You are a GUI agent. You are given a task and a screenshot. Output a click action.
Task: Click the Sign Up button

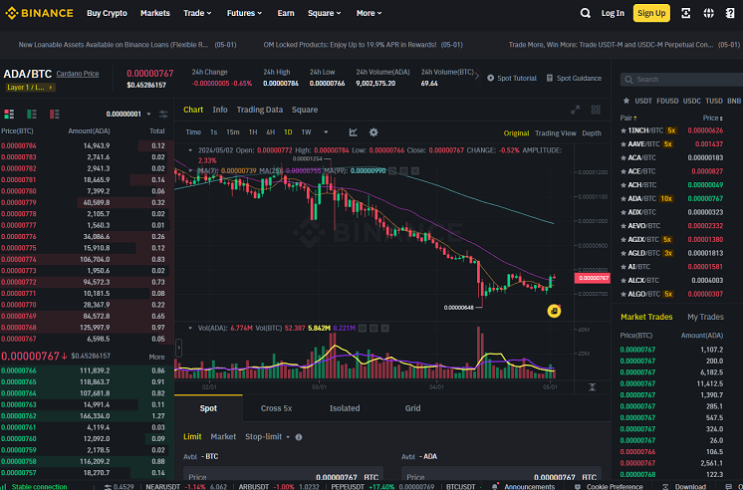(652, 13)
